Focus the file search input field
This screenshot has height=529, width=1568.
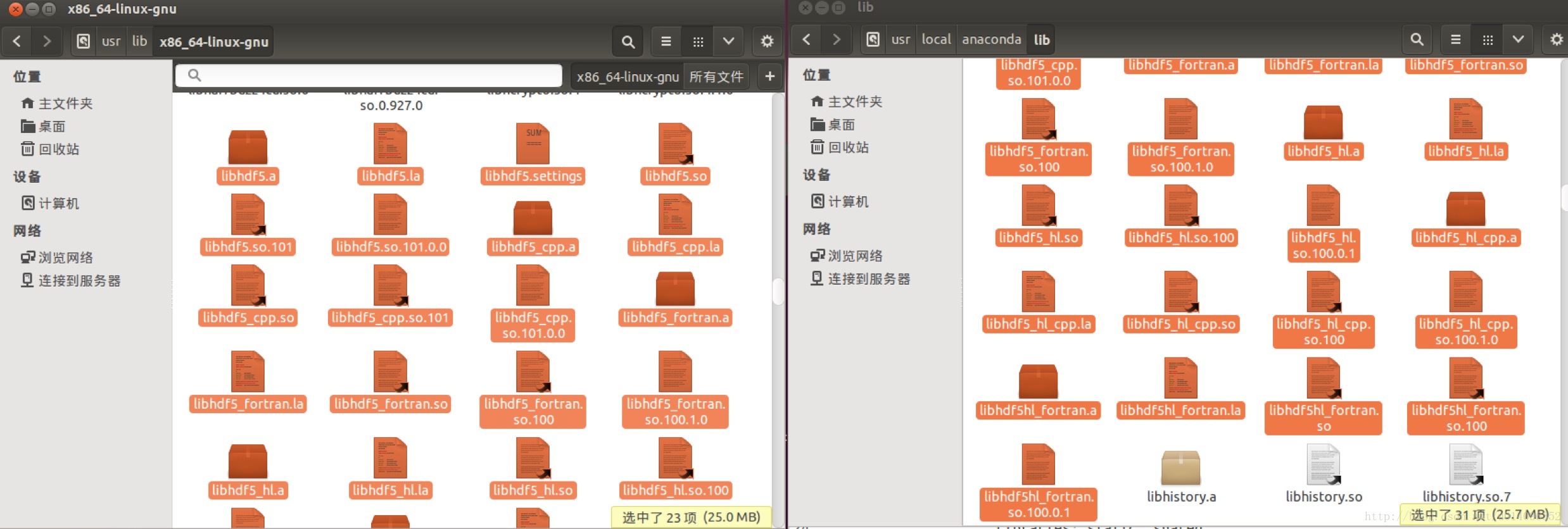(x=369, y=76)
